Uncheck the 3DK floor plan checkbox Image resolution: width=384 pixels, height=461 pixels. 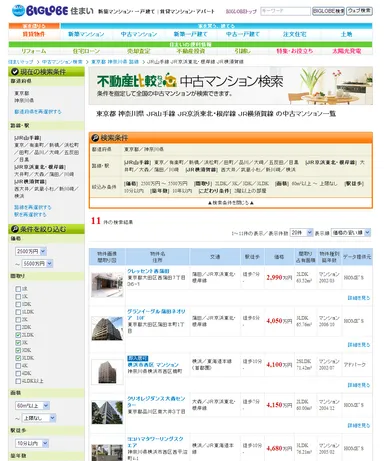[x=18, y=350]
